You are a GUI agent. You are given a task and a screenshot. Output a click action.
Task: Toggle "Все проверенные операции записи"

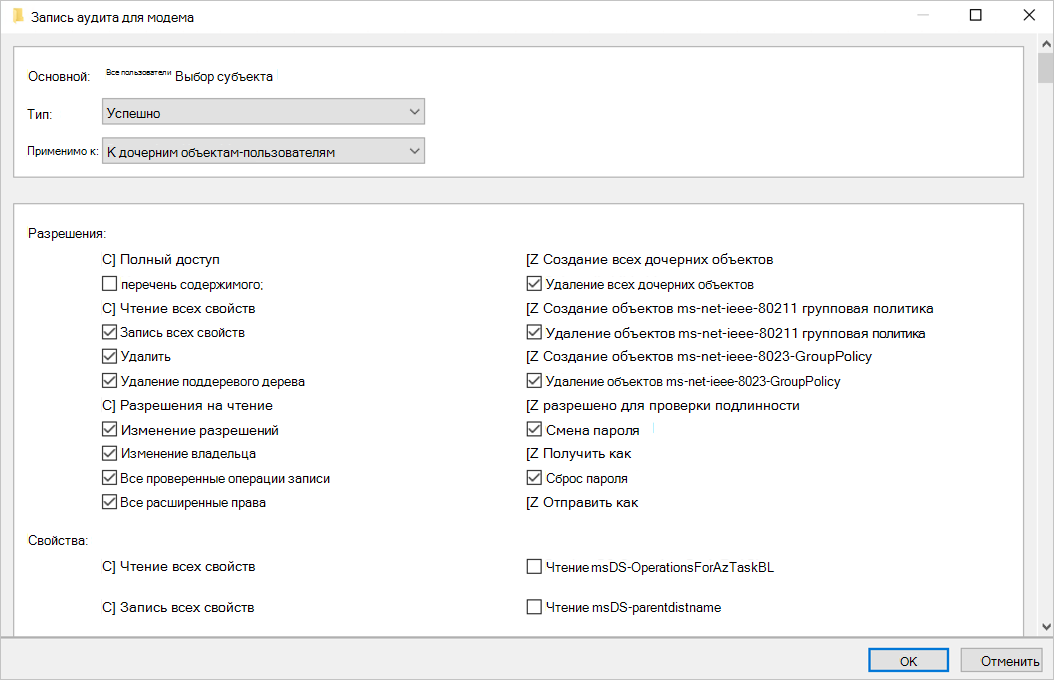click(x=109, y=478)
